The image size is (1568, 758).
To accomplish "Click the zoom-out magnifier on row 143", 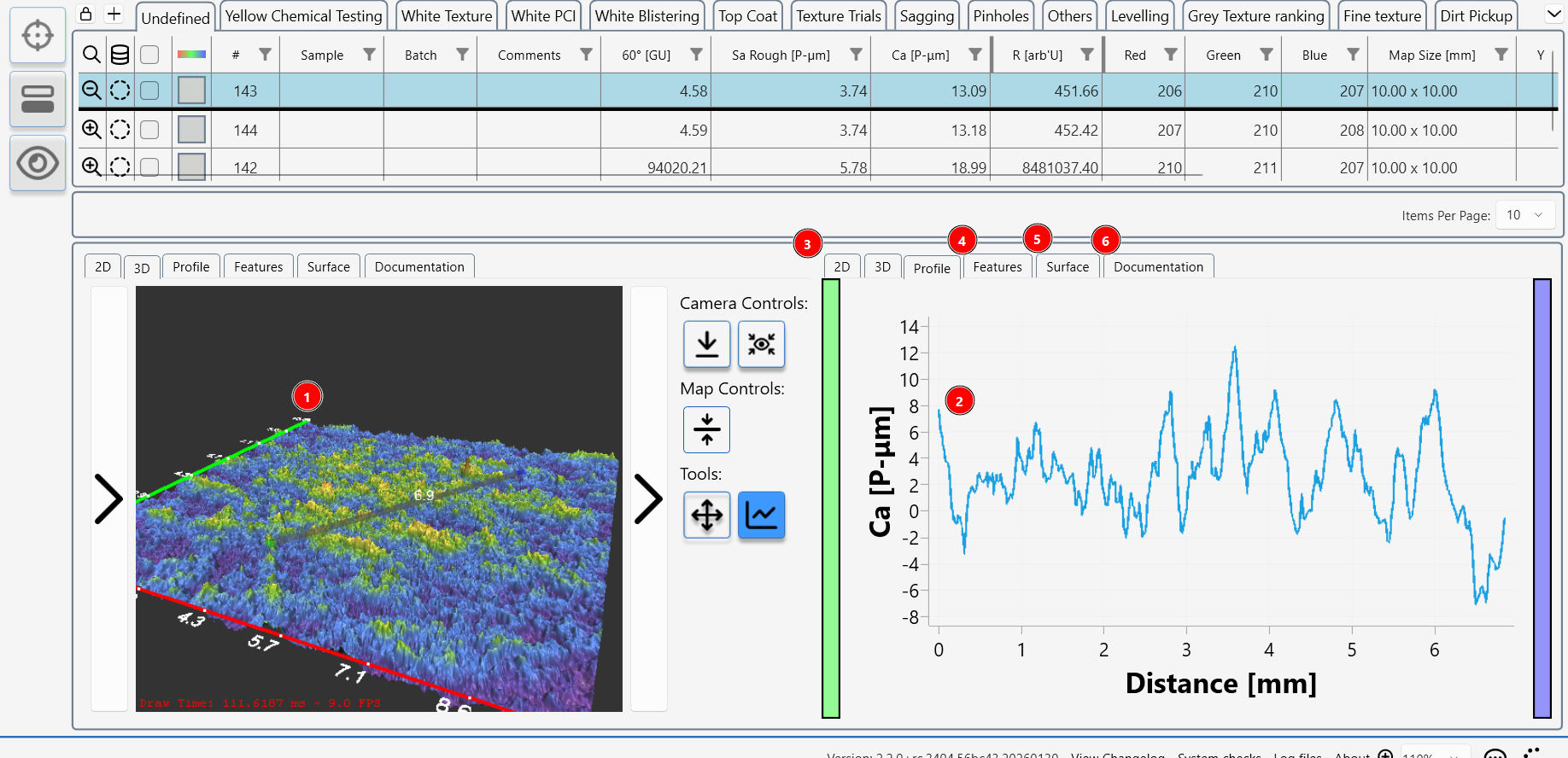I will 91,90.
